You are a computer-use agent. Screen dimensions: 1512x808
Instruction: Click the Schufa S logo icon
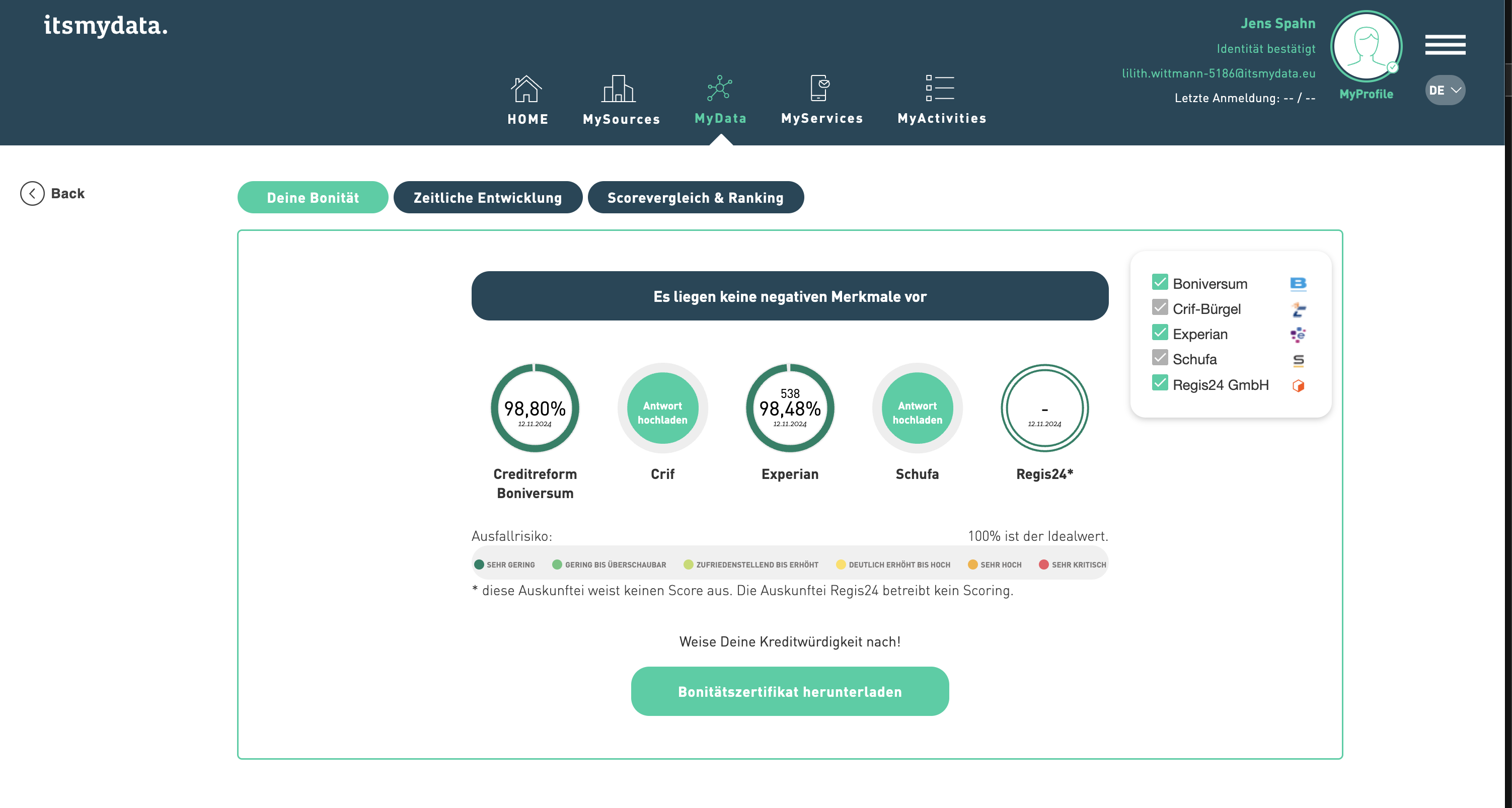pos(1299,360)
